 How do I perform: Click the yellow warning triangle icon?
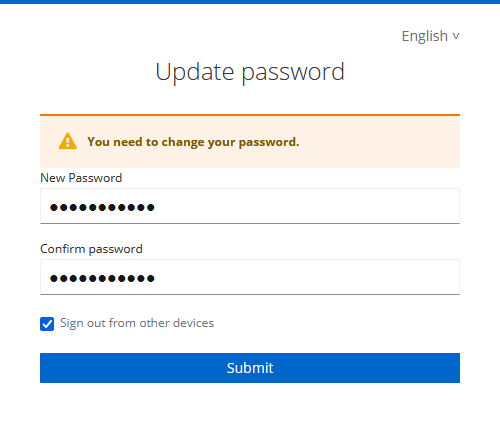click(x=68, y=141)
